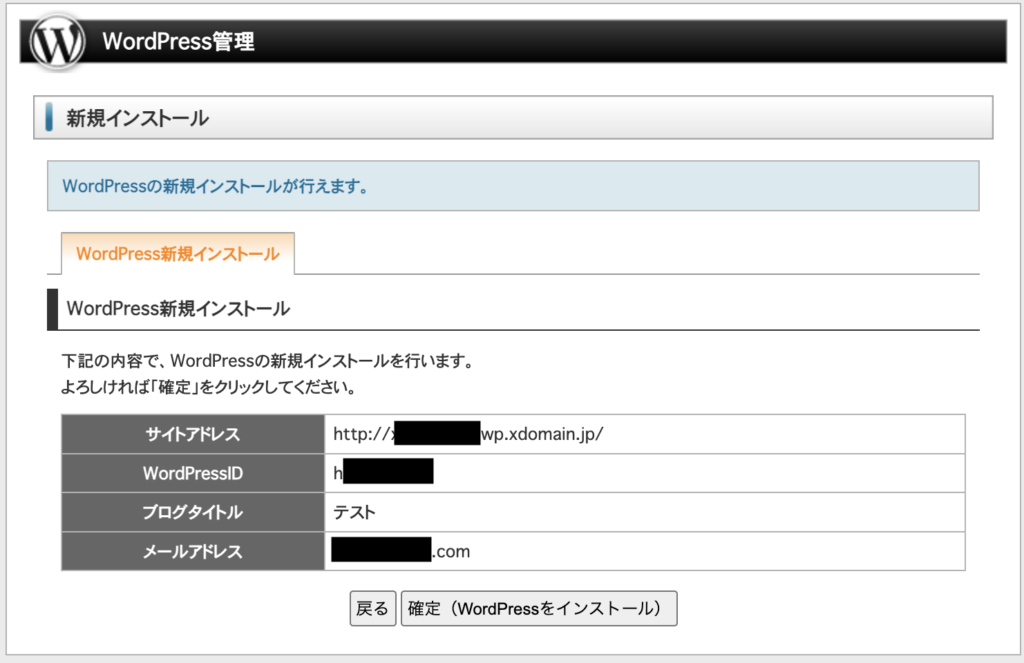
Task: Click the blog title value テスト
Action: 355,512
